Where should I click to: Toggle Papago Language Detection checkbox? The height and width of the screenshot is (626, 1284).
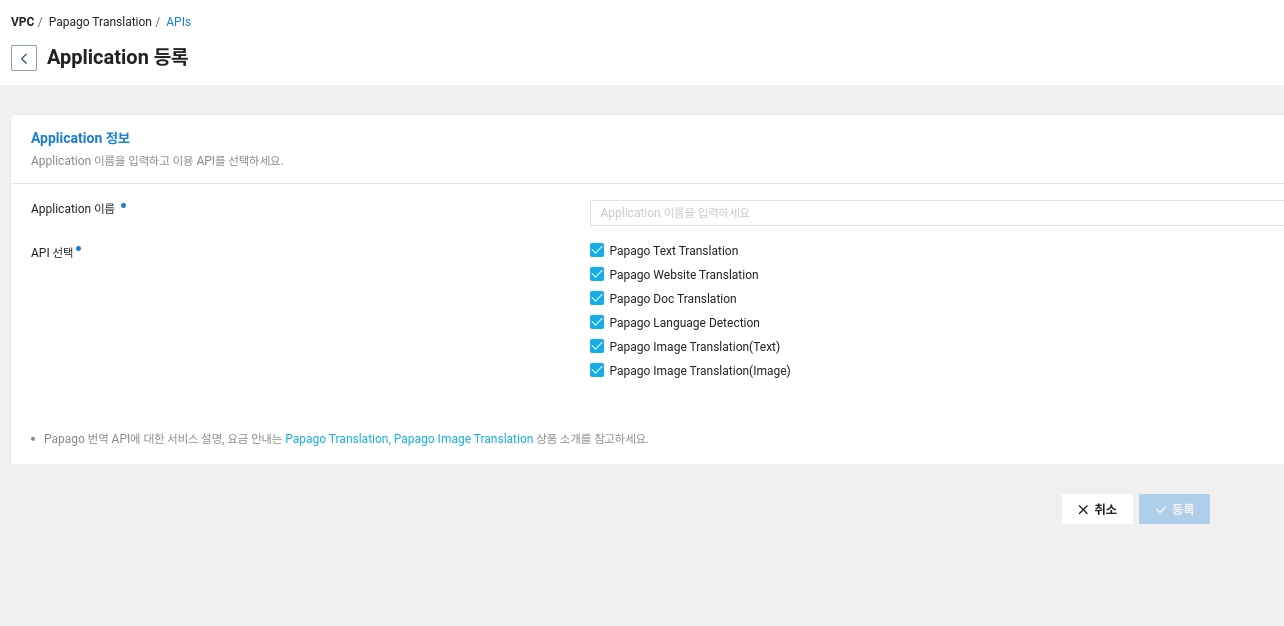click(597, 322)
